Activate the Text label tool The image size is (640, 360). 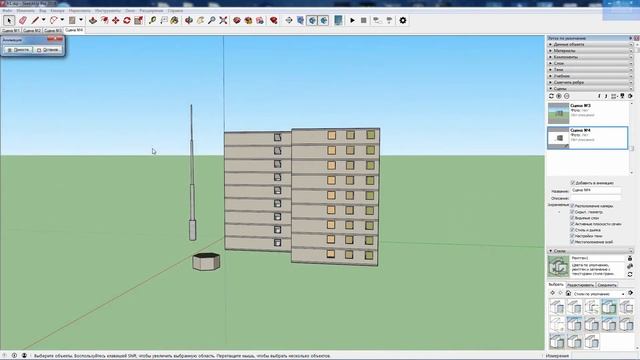tap(164, 20)
